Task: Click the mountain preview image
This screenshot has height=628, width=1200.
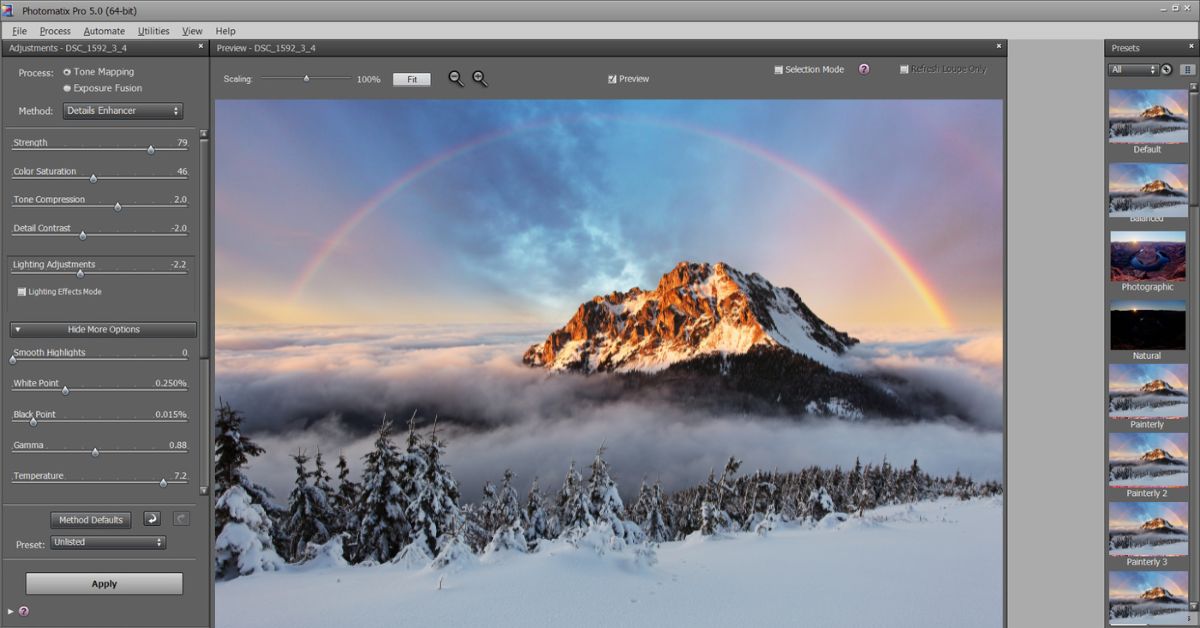Action: click(609, 363)
